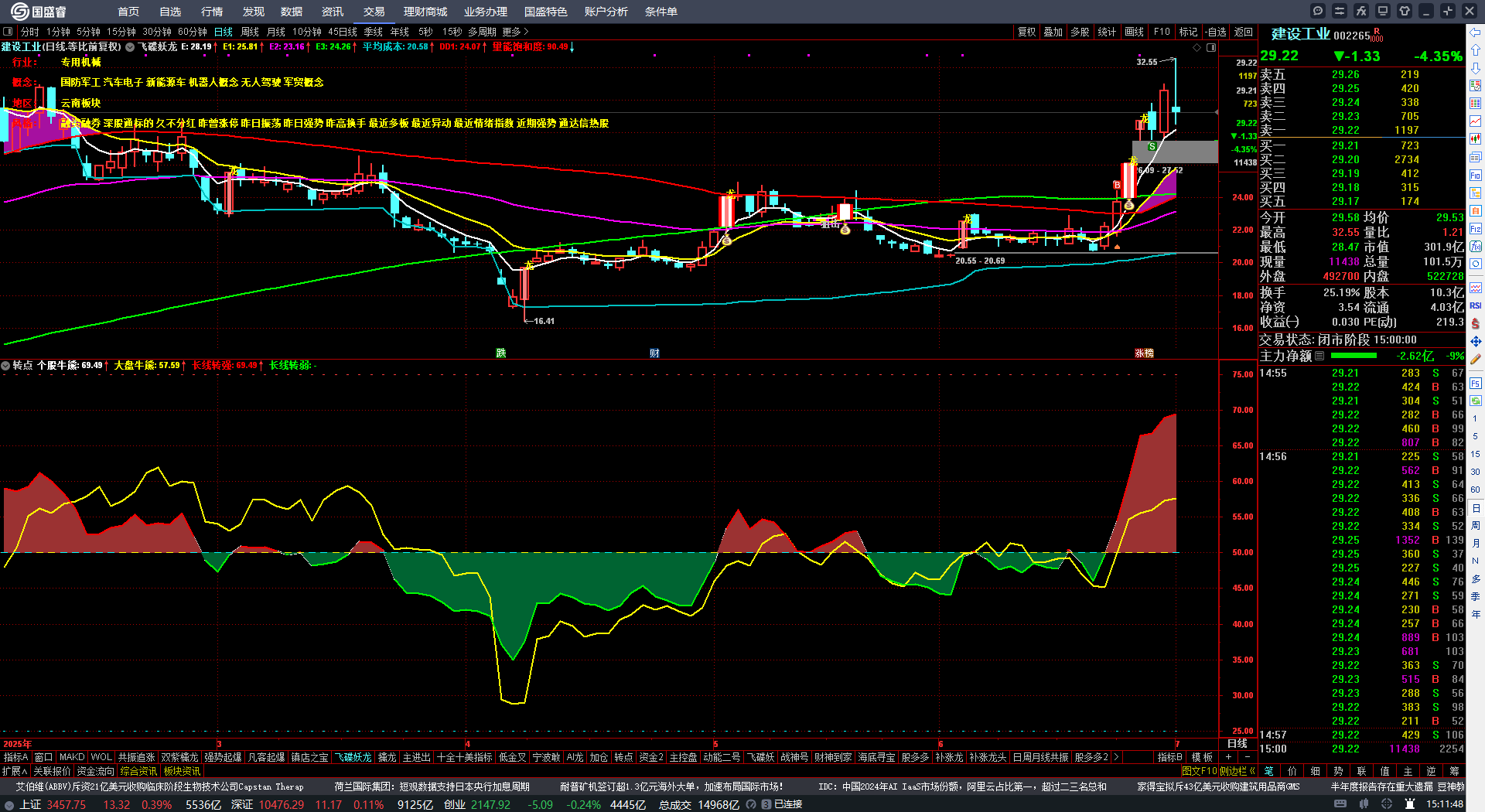The width and height of the screenshot is (1485, 812).
Task: Toggle the 复权 price adjustment button
Action: click(1026, 32)
